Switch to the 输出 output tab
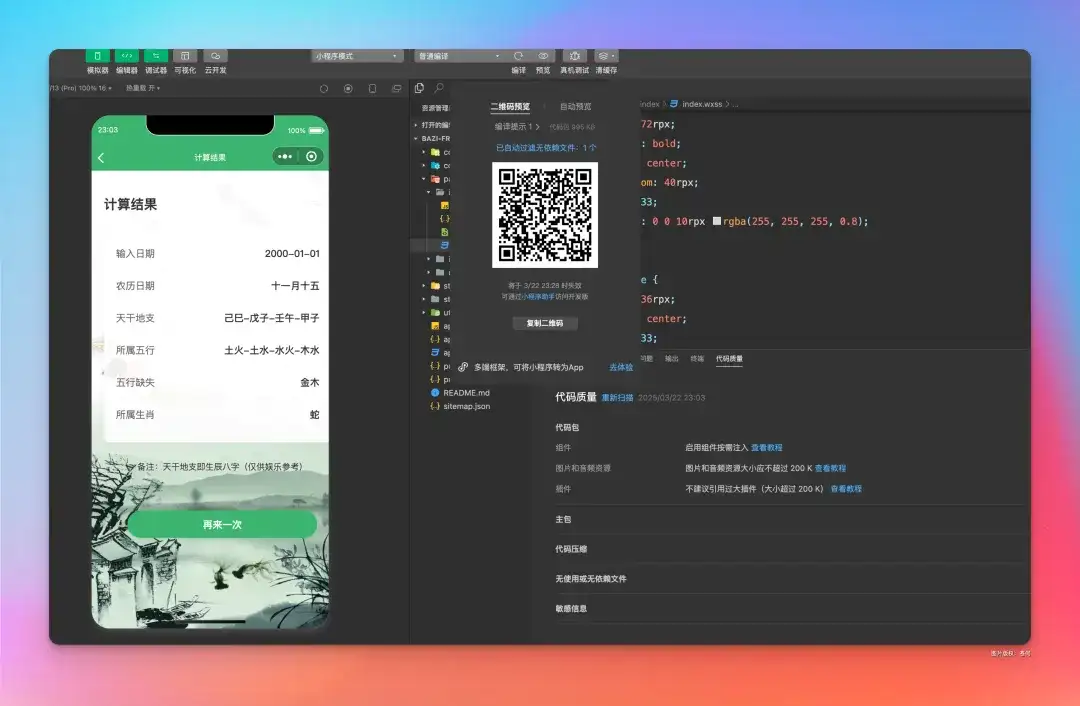1080x706 pixels. click(x=672, y=358)
